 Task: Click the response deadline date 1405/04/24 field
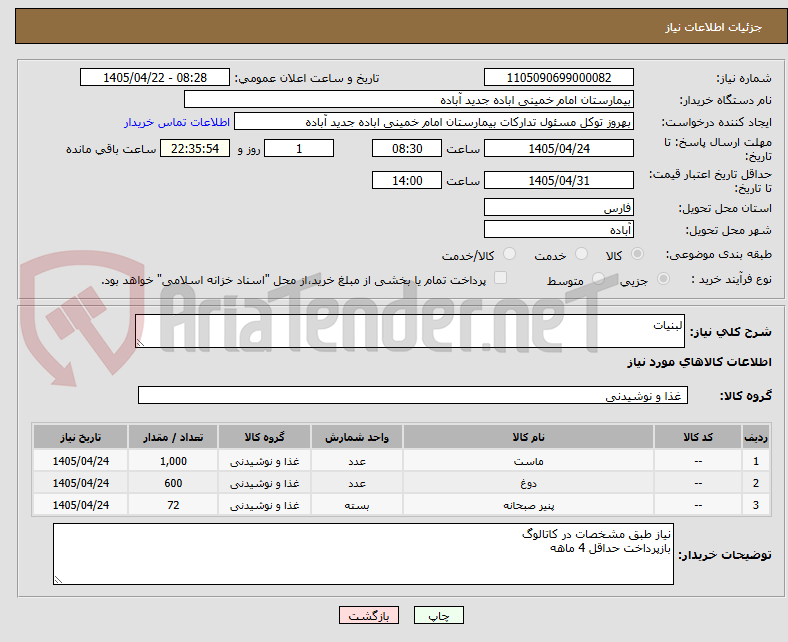pos(558,148)
